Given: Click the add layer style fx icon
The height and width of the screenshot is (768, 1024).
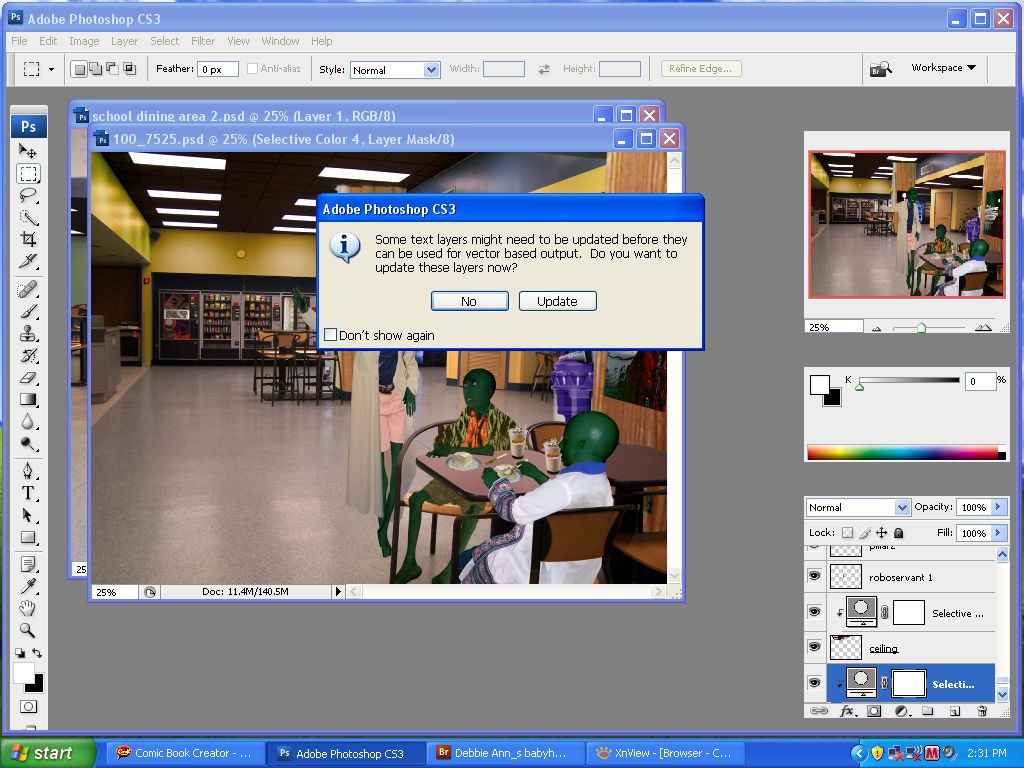Looking at the screenshot, I should pos(847,711).
